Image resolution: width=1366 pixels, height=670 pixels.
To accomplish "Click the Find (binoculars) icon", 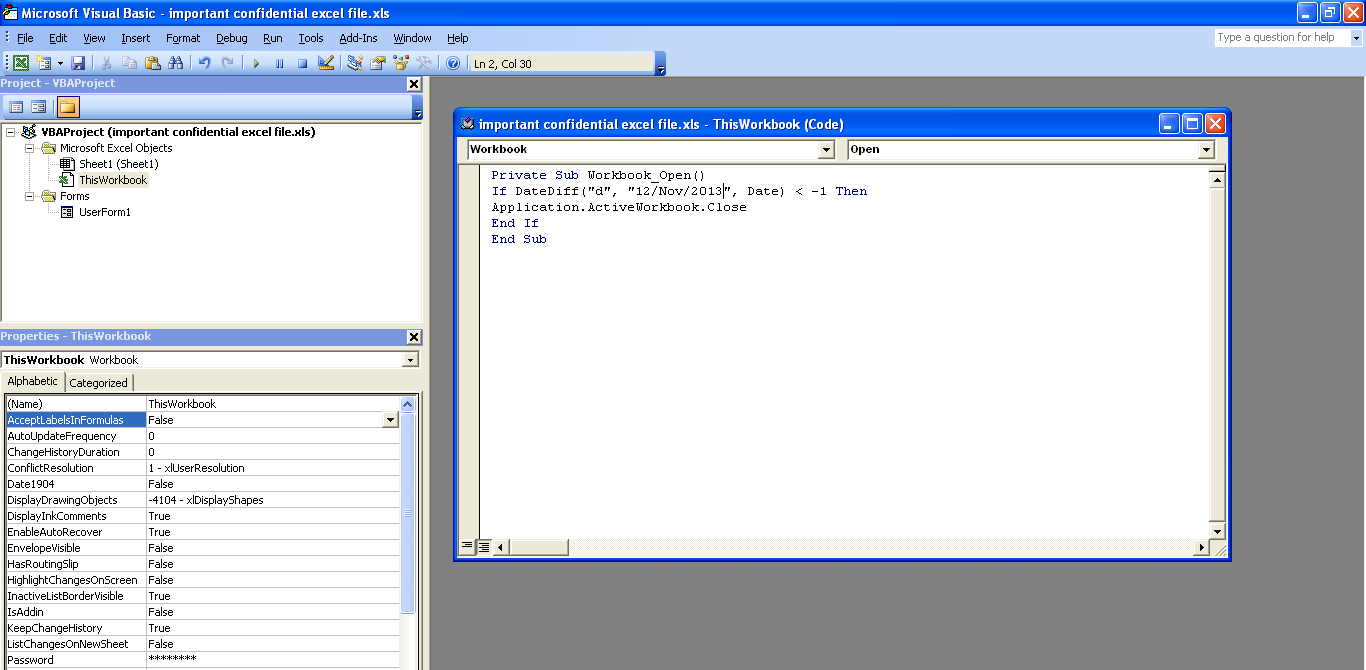I will [x=174, y=62].
